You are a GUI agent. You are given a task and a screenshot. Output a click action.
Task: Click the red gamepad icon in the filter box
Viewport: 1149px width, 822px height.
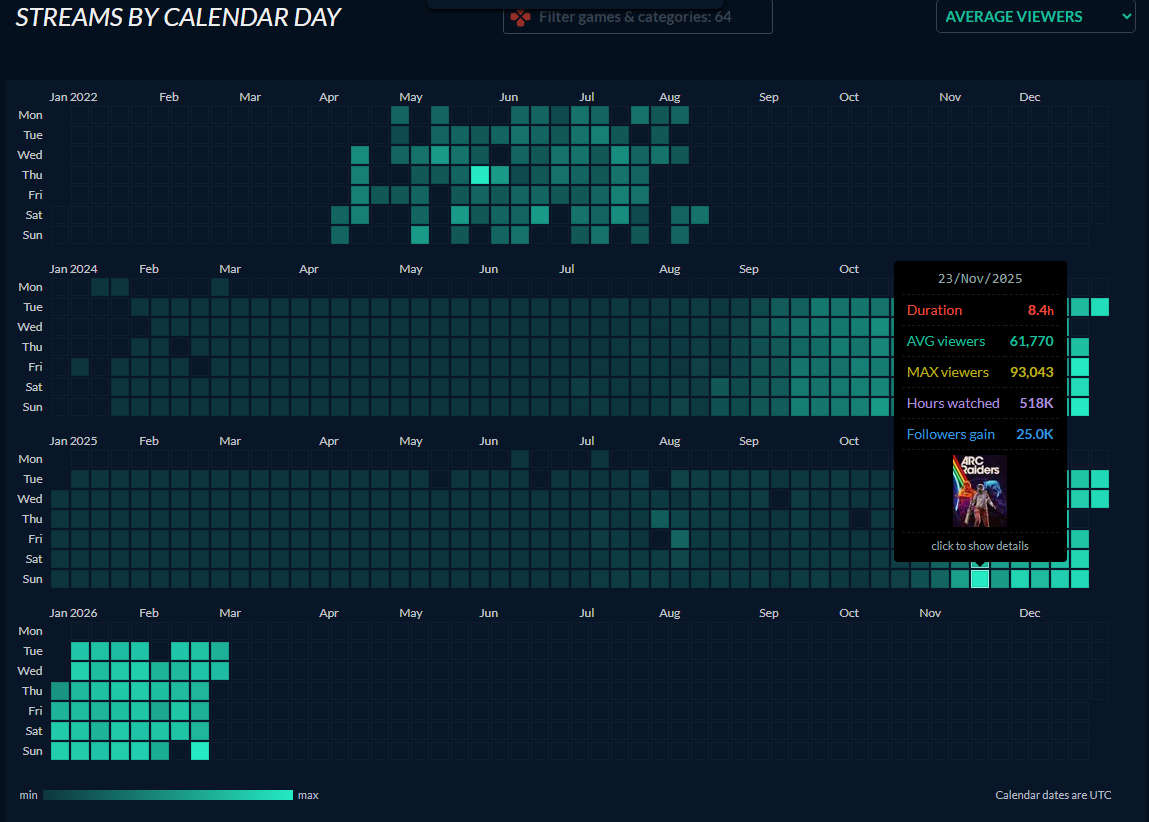point(520,18)
